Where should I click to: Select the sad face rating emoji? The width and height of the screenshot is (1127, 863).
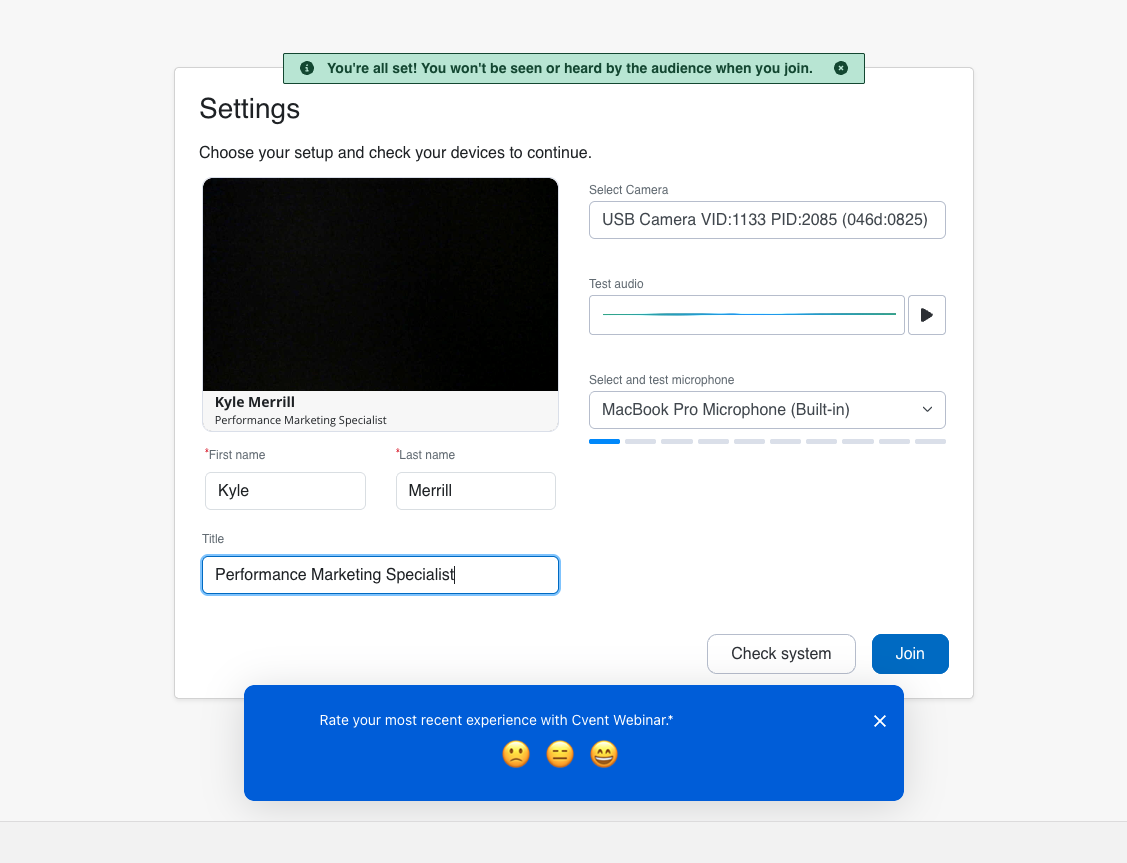[x=516, y=755]
